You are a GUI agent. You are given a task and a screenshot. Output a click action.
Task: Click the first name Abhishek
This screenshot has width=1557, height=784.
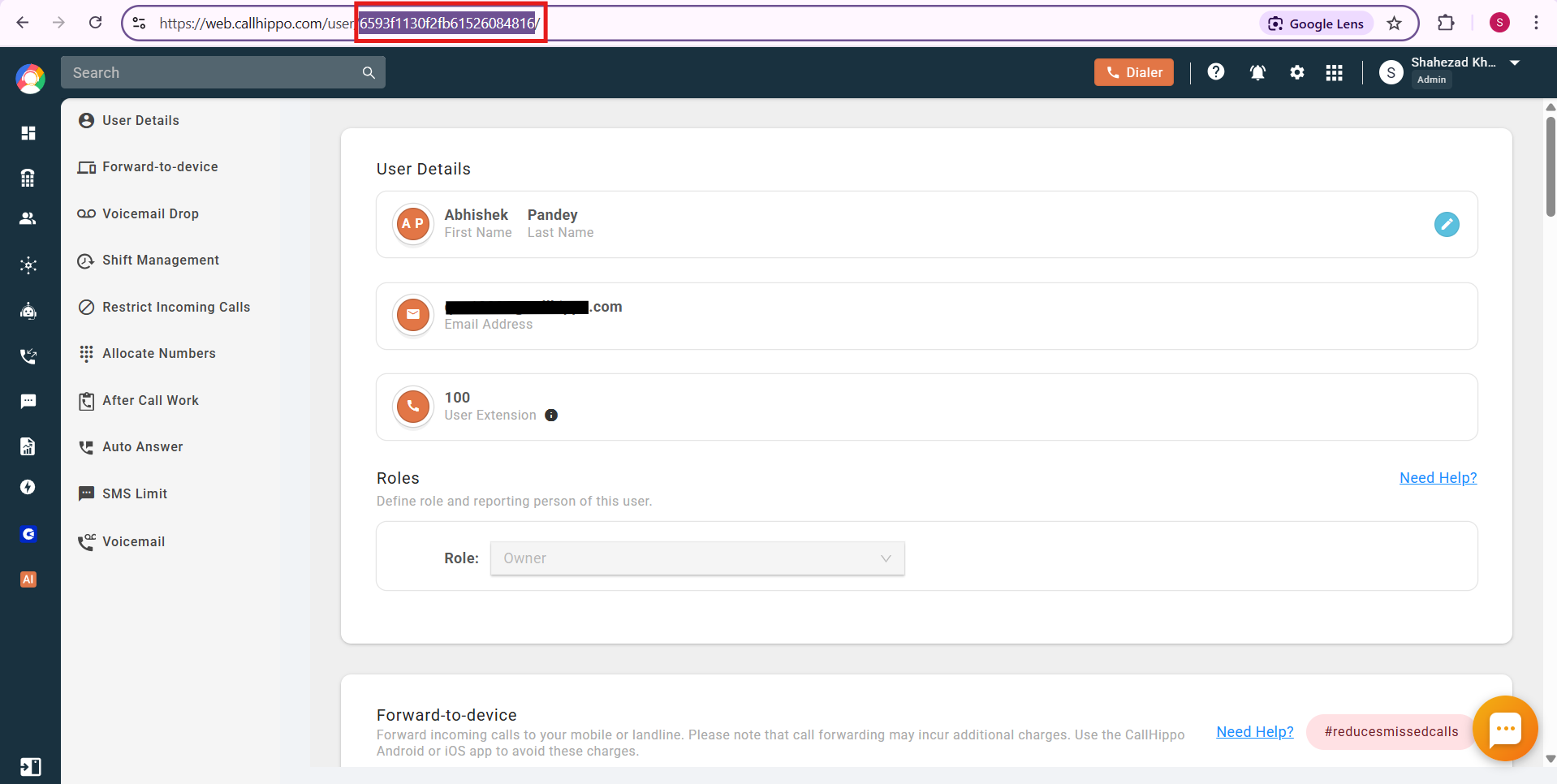[x=476, y=215]
